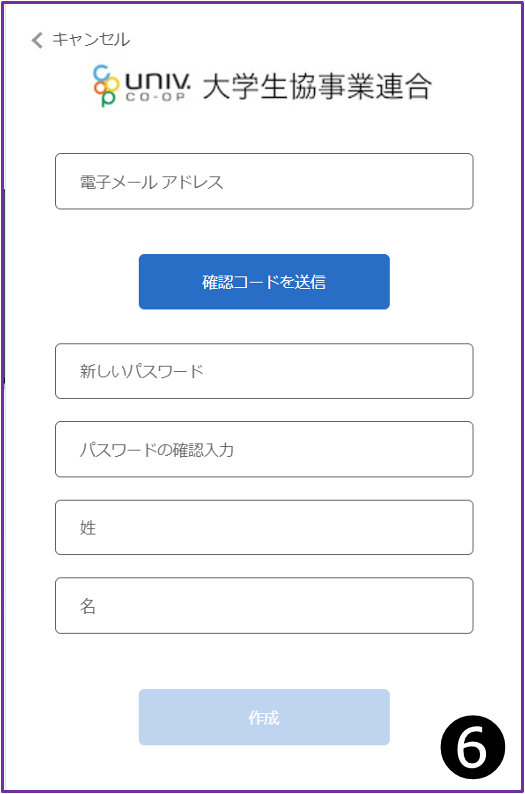The height and width of the screenshot is (794, 525).
Task: Click the white digit inside the black badge
Action: [x=471, y=748]
